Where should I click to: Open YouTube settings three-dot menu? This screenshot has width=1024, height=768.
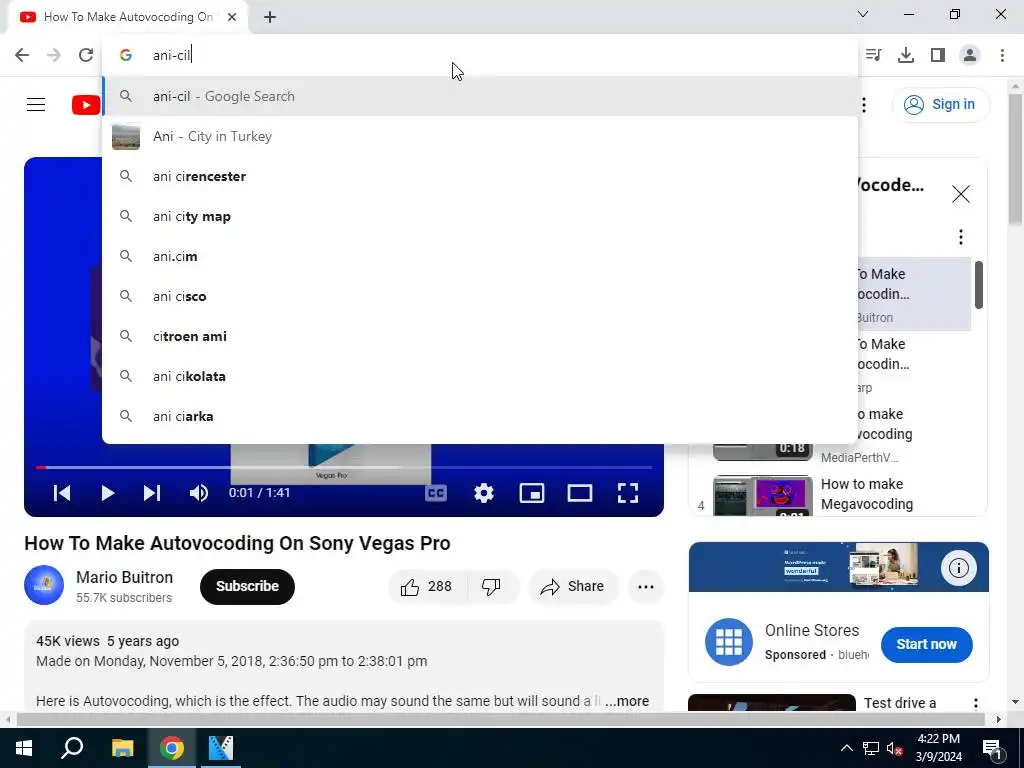864,104
